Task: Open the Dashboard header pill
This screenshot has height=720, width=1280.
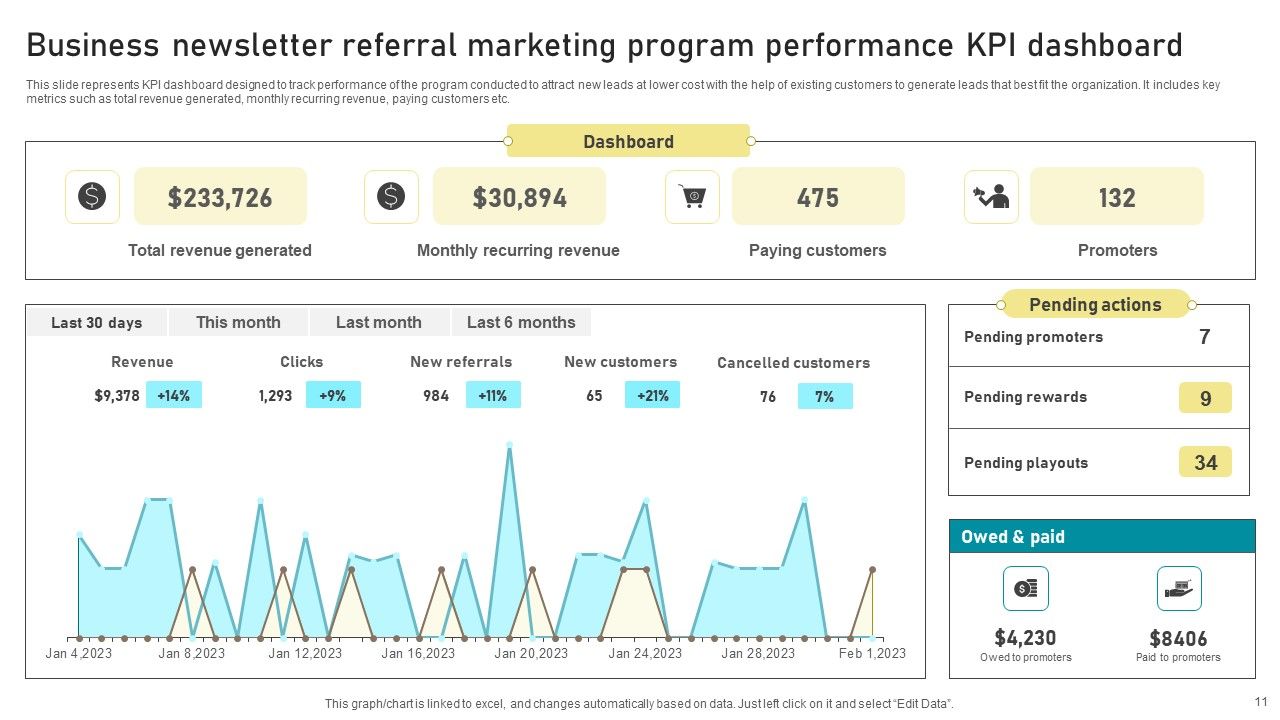Action: pyautogui.click(x=628, y=141)
